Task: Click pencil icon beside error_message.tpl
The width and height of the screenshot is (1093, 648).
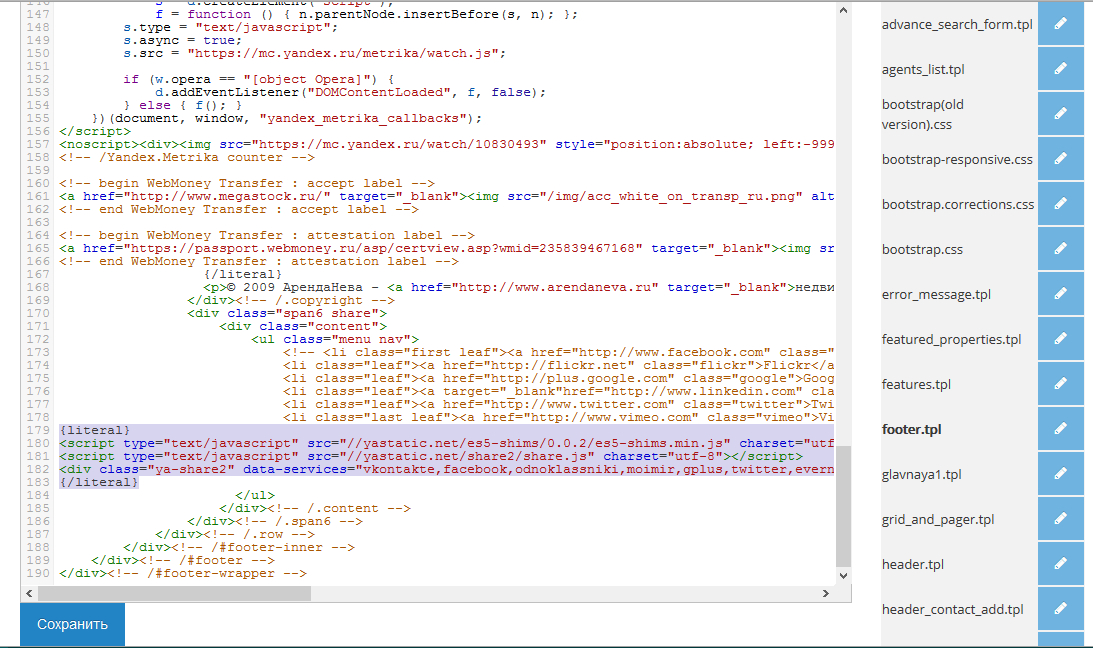Action: click(1060, 294)
